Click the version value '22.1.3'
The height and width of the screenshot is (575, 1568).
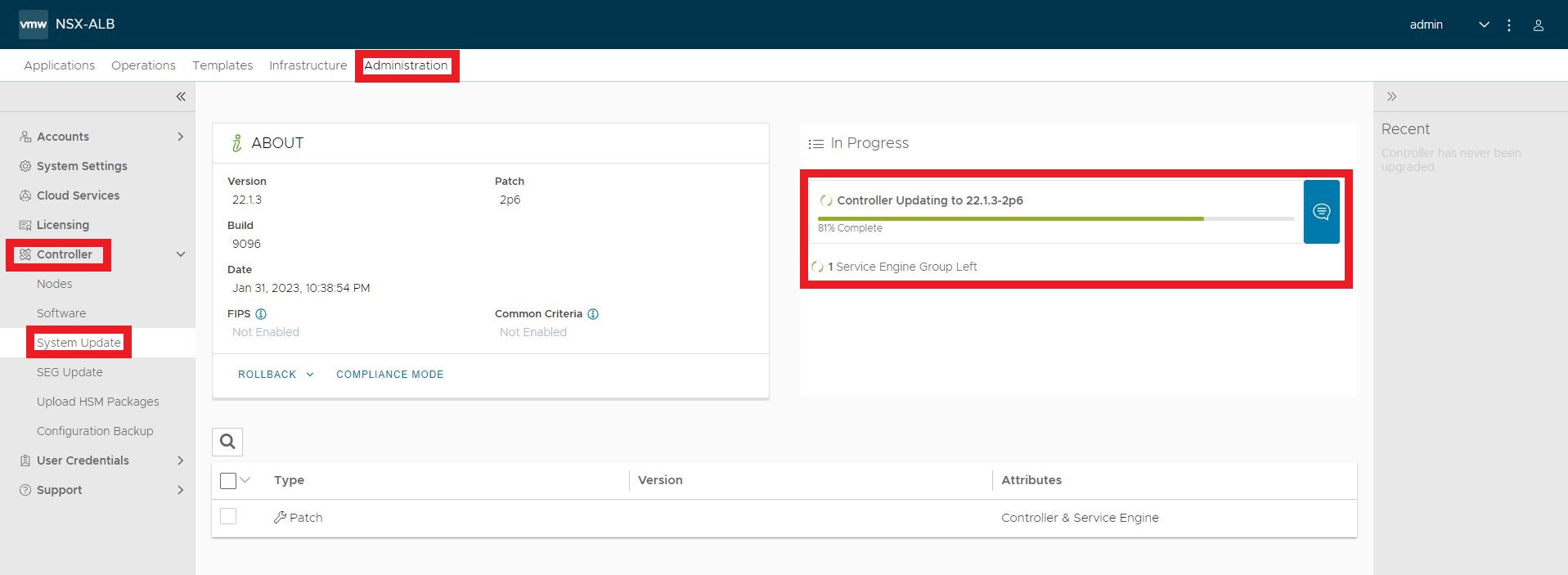point(247,200)
